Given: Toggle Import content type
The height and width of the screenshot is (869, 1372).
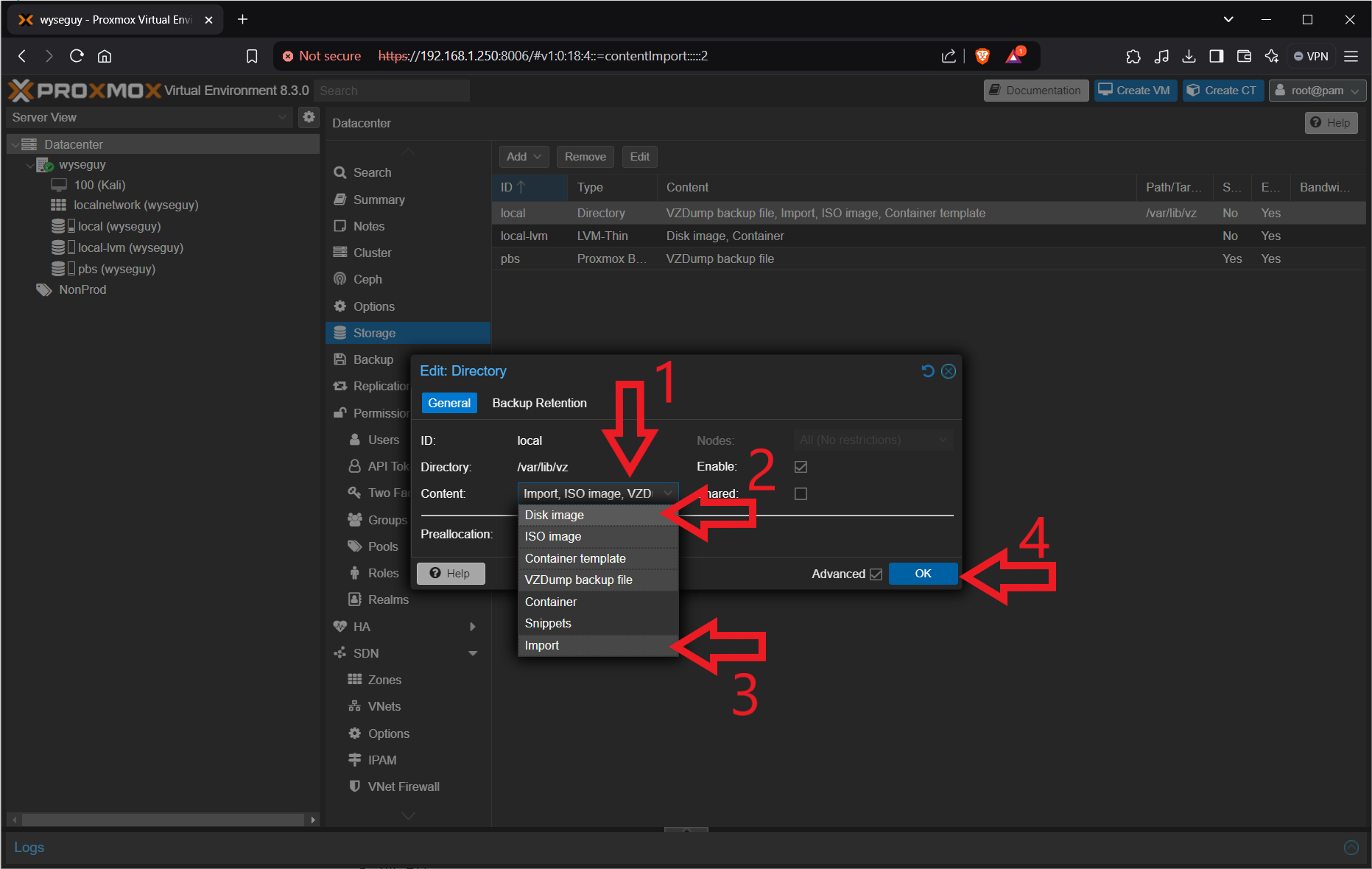Looking at the screenshot, I should [597, 645].
